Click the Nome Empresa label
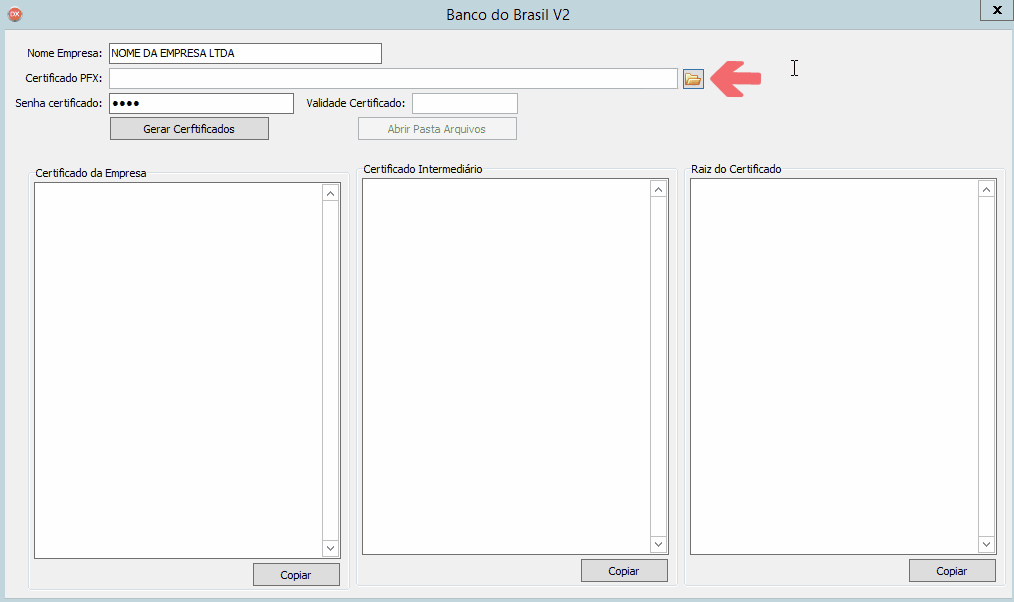This screenshot has height=602, width=1014. tap(65, 54)
